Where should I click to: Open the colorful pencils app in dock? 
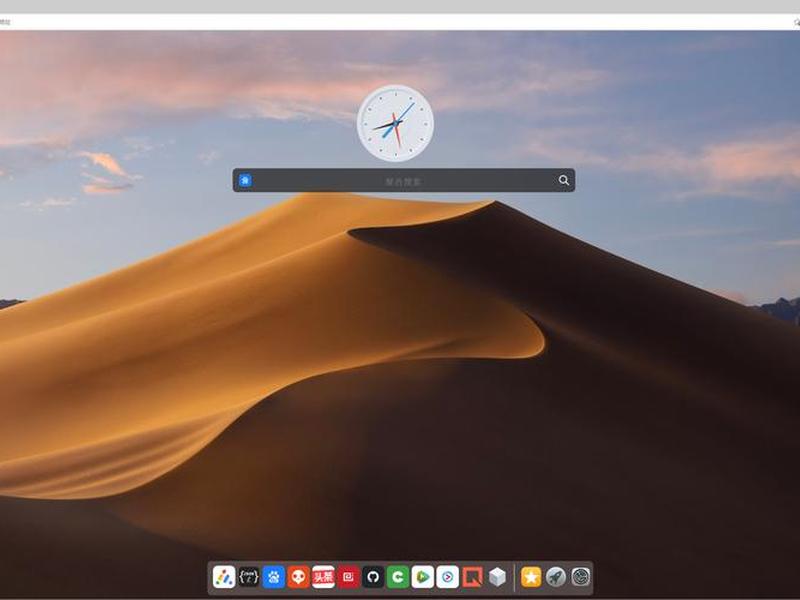223,577
